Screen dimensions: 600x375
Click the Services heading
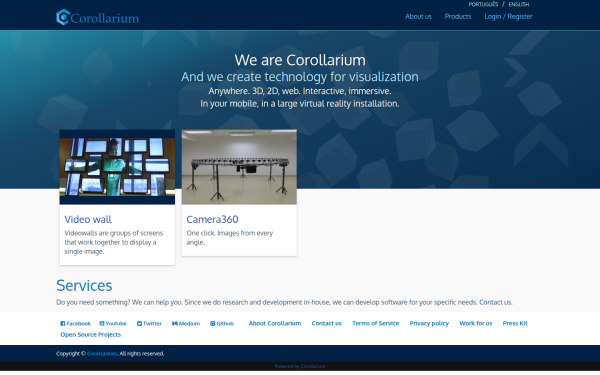tap(84, 285)
